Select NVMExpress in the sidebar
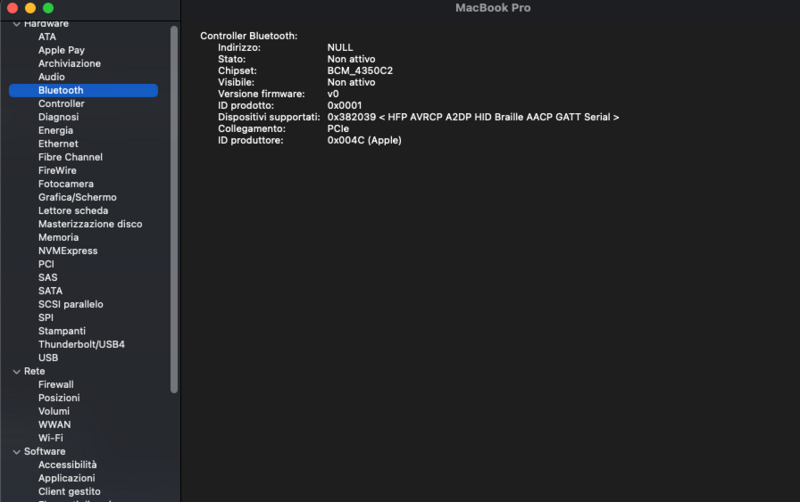This screenshot has height=502, width=800. pyautogui.click(x=68, y=250)
